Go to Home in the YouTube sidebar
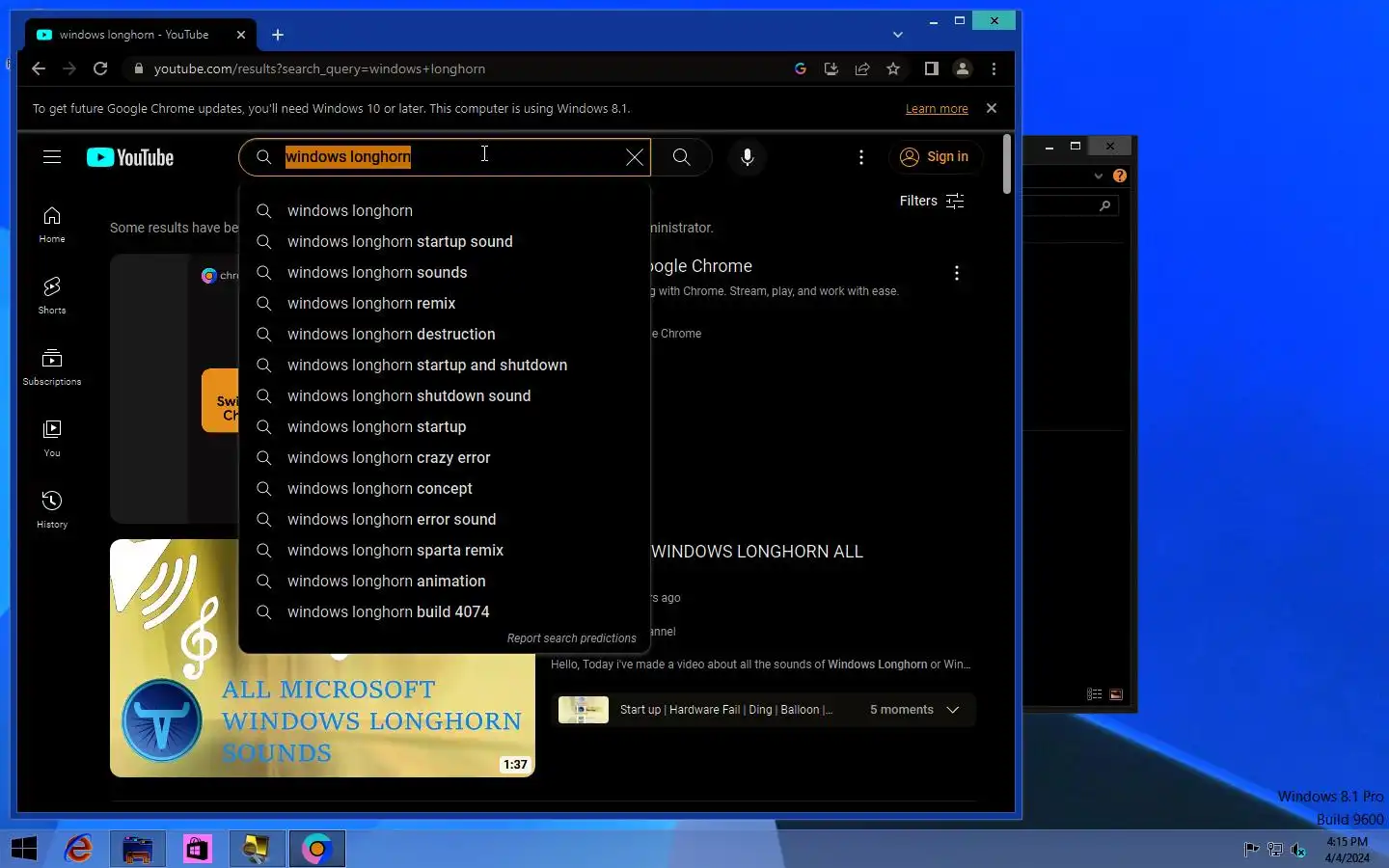1389x868 pixels. tap(52, 225)
